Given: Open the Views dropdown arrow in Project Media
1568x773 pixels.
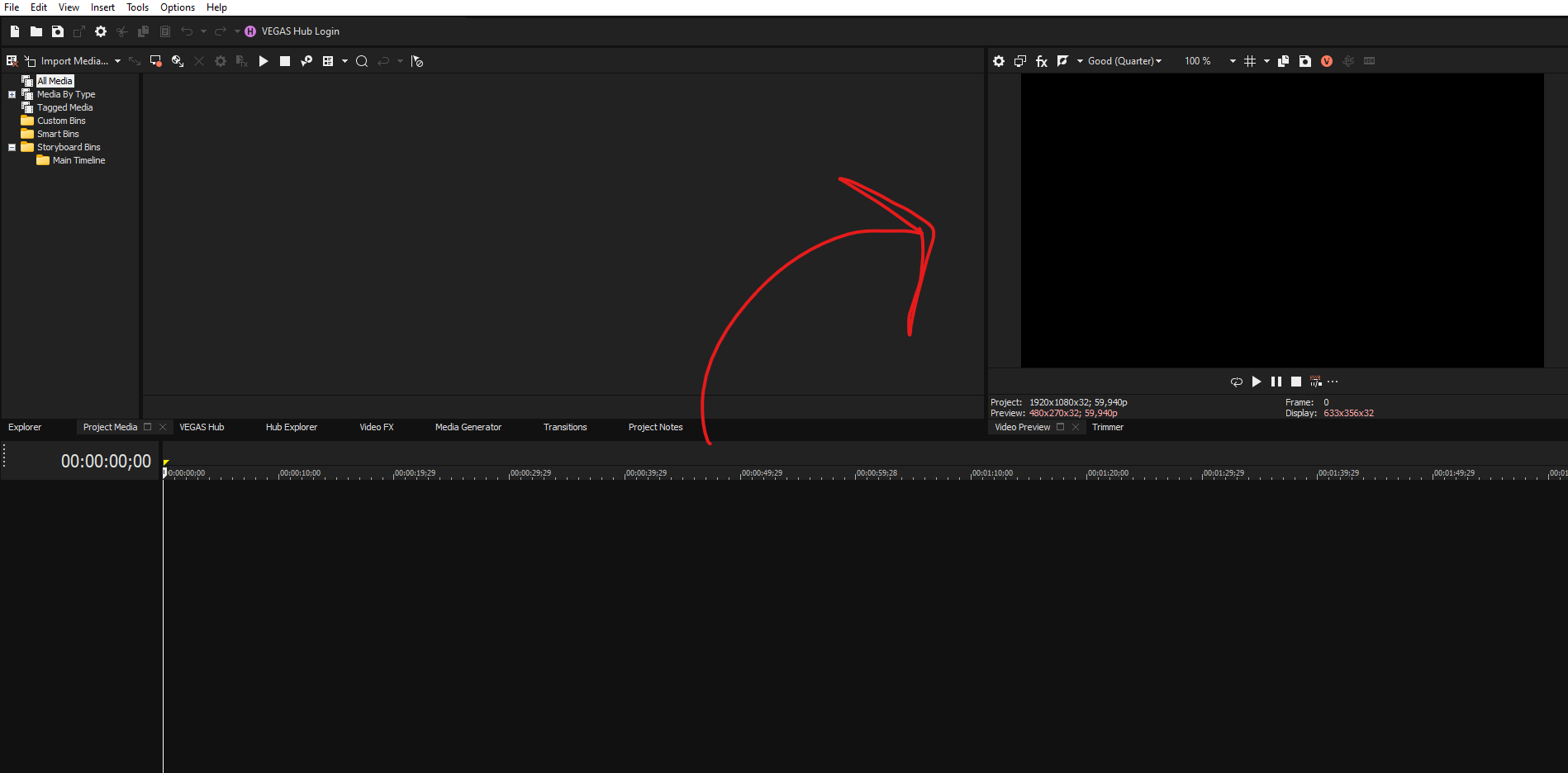Looking at the screenshot, I should (x=345, y=61).
